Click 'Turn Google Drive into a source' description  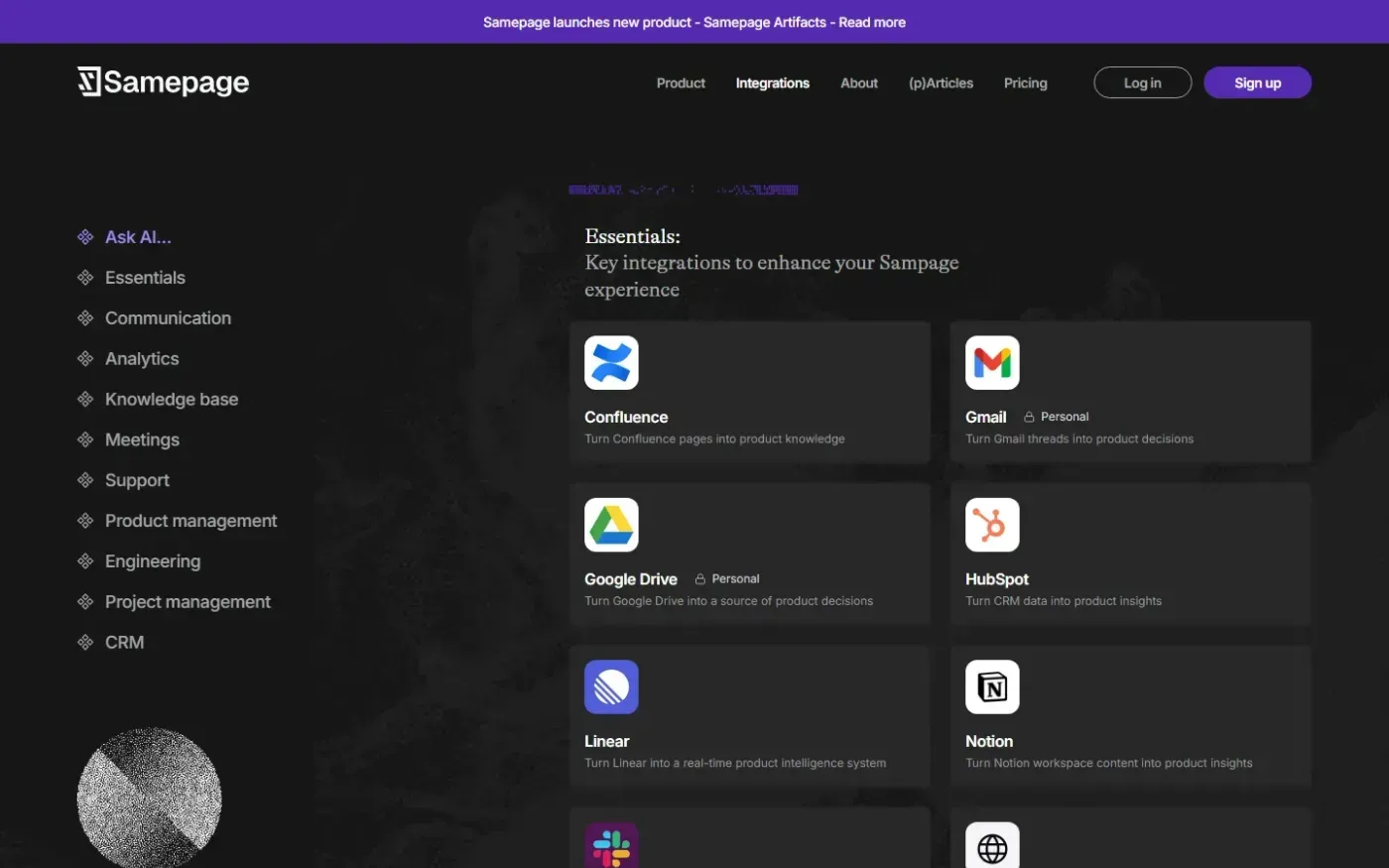click(728, 601)
